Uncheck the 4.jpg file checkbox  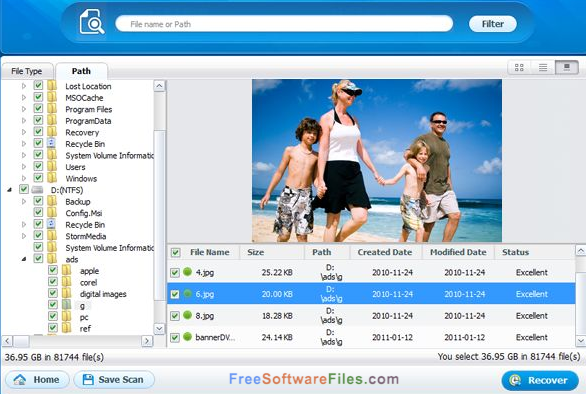point(175,273)
